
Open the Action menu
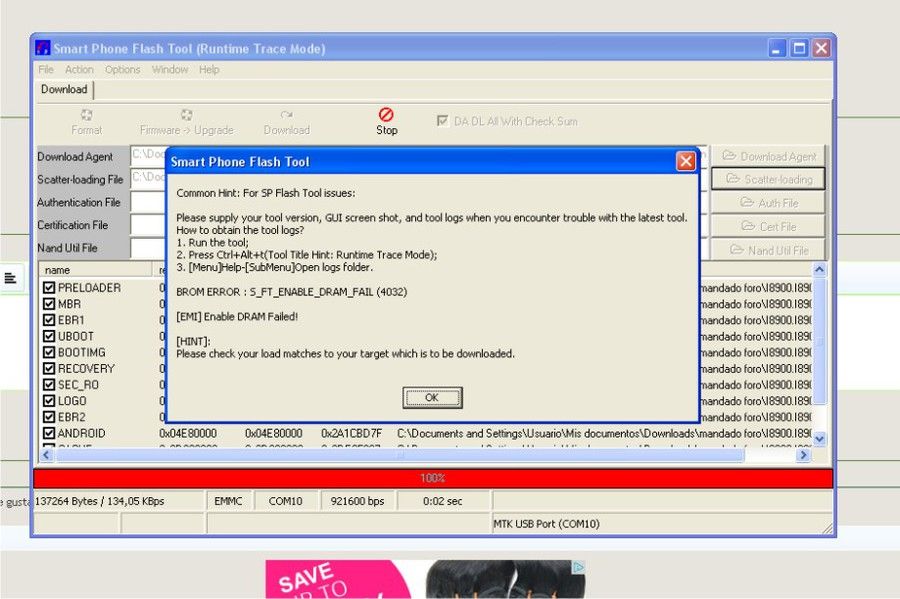click(79, 69)
